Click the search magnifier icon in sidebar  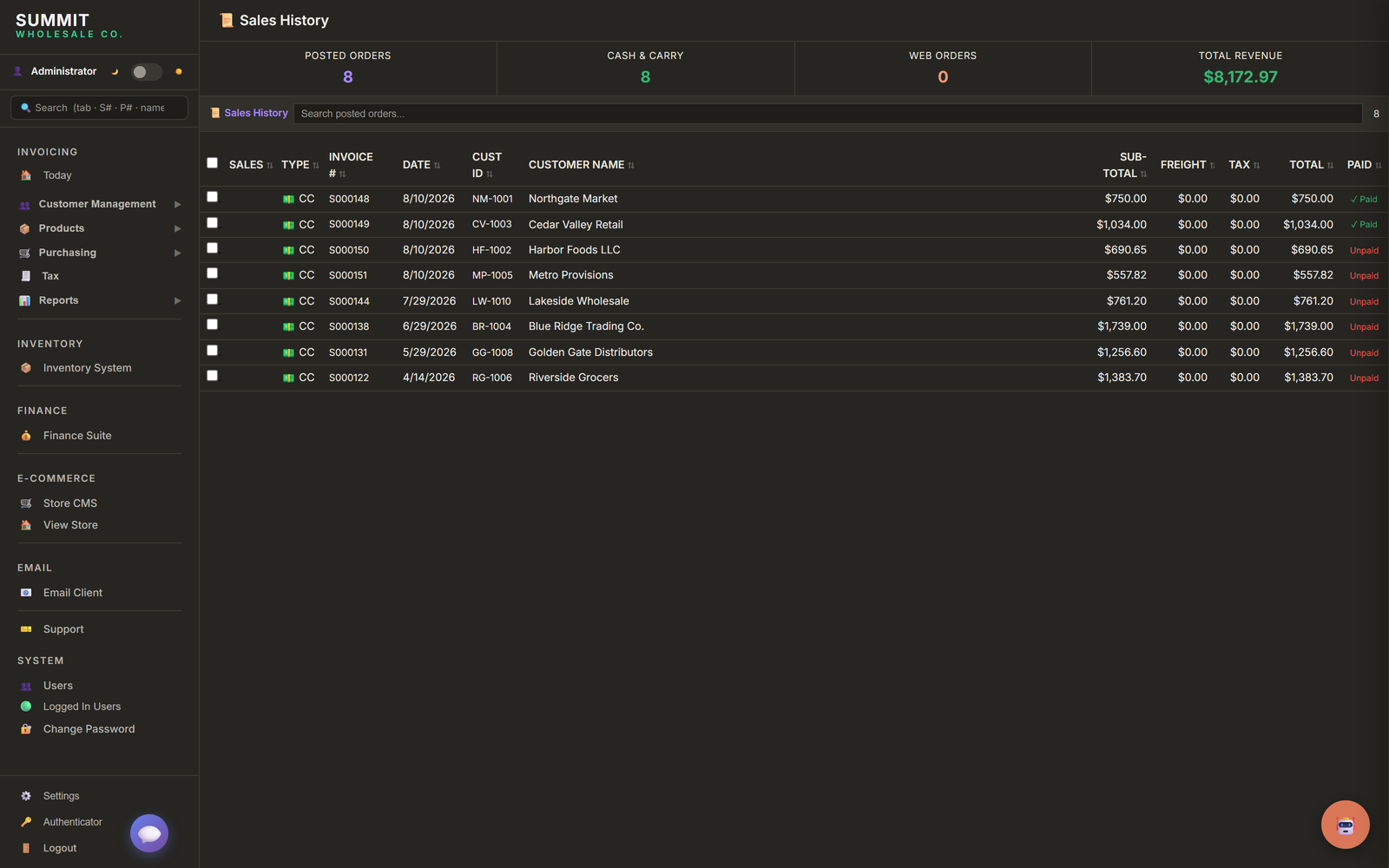(26, 108)
